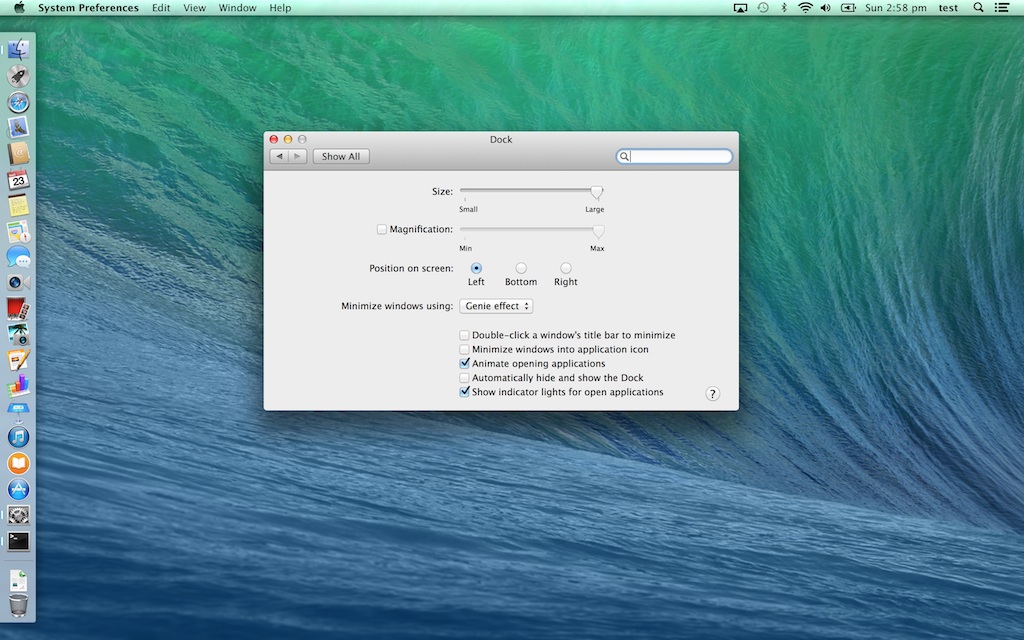
Task: Open the volume control in menu bar
Action: (825, 8)
